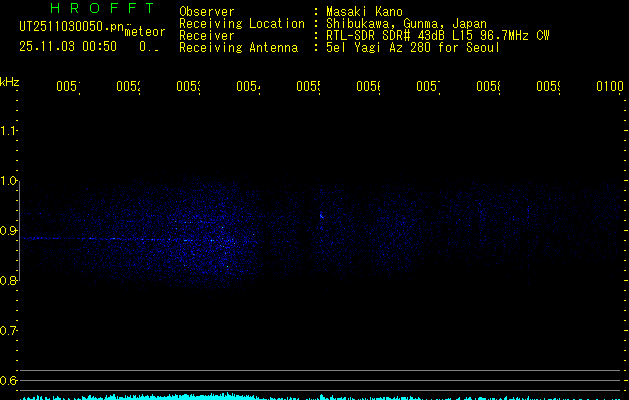This screenshot has width=629, height=400.
Task: Select the 5el Yagi Az 280 antenna text
Action: coord(413,48)
